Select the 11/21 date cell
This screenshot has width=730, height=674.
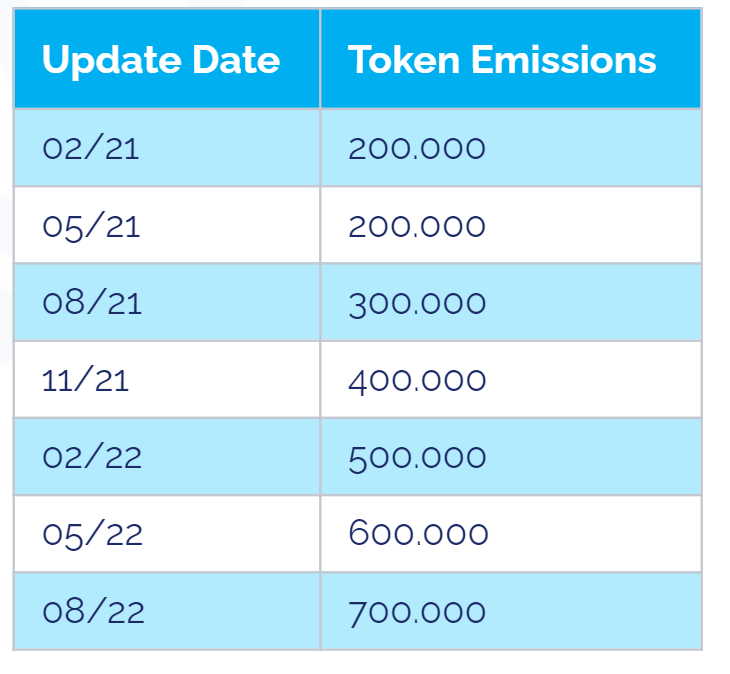167,380
